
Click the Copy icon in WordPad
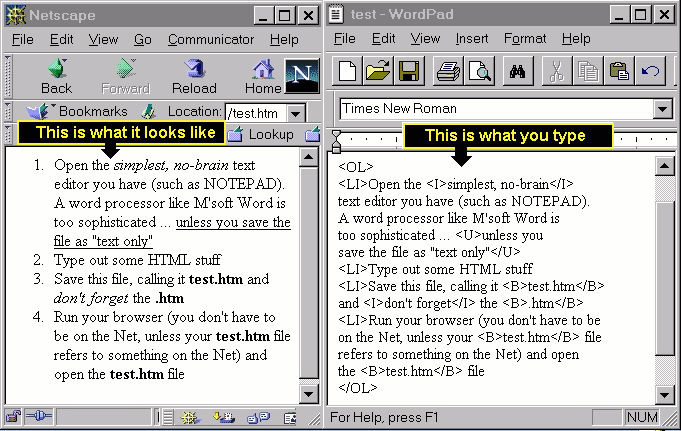click(588, 70)
